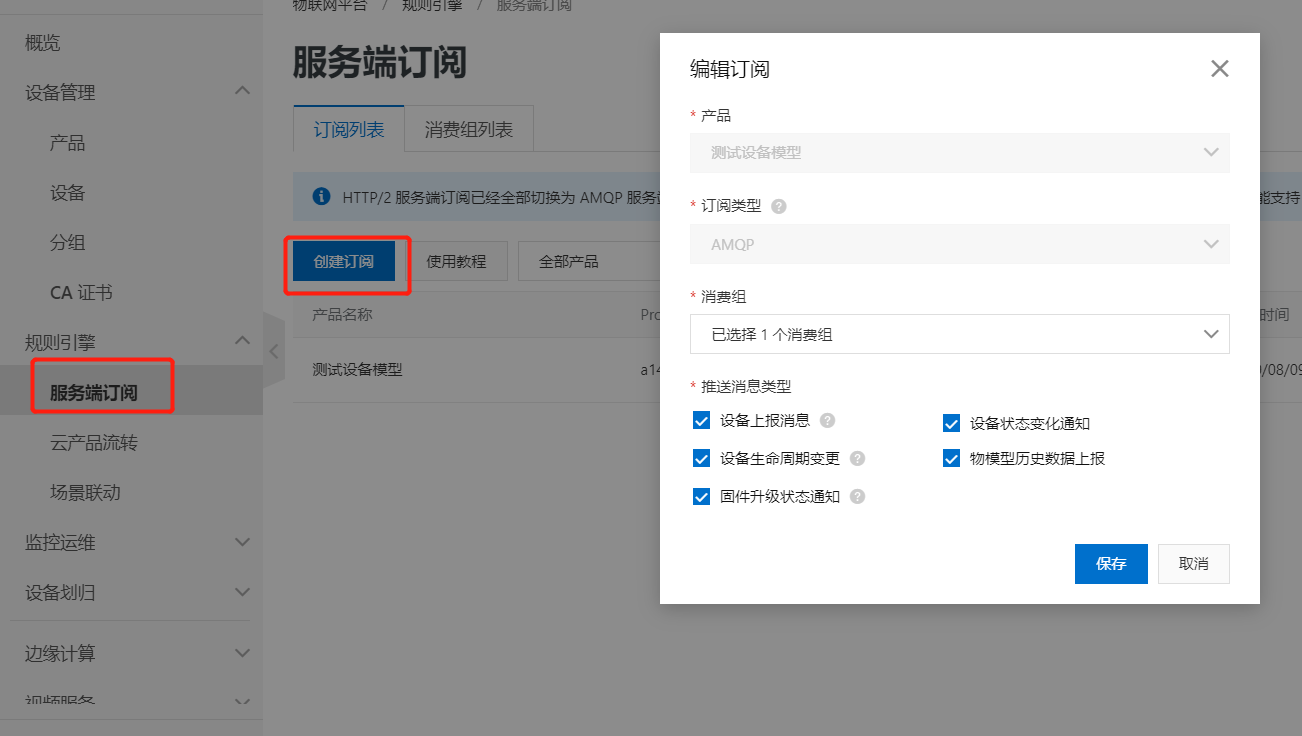Click help icon beside 固件升级状态通知
The width and height of the screenshot is (1302, 736).
(857, 497)
